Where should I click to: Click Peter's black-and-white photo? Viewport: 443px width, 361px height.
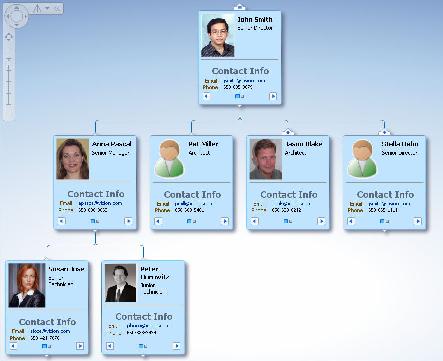(x=120, y=283)
